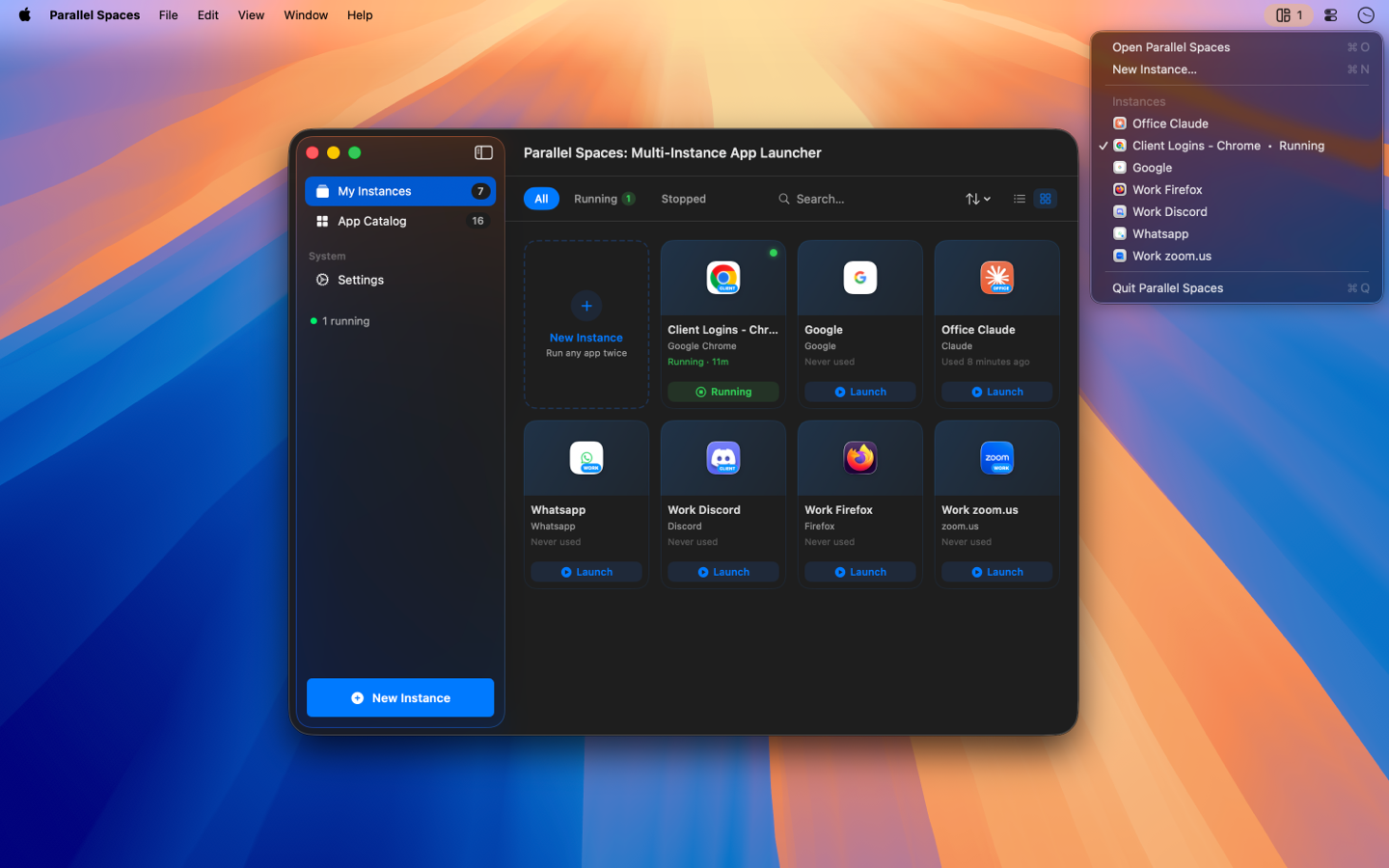Open the Edit menu
The height and width of the screenshot is (868, 1389).
click(207, 14)
